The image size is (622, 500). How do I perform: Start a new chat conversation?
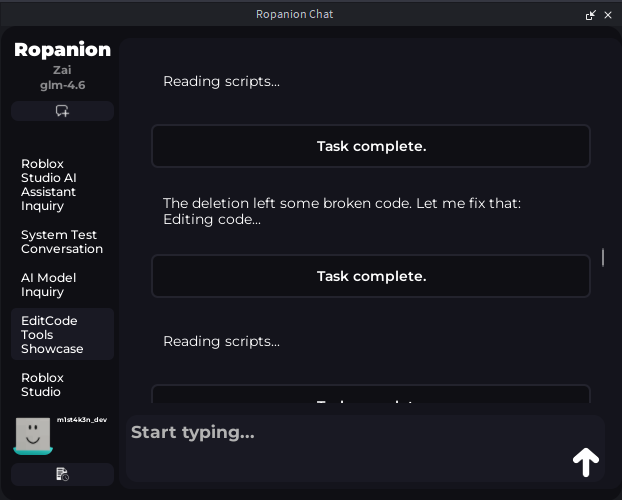point(62,111)
